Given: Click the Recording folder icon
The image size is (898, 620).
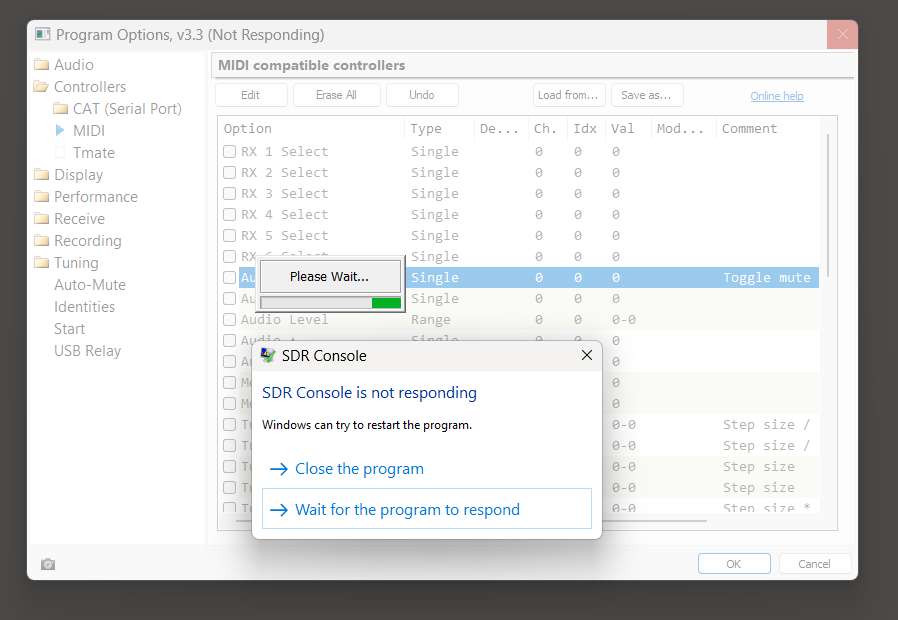Looking at the screenshot, I should pyautogui.click(x=41, y=241).
